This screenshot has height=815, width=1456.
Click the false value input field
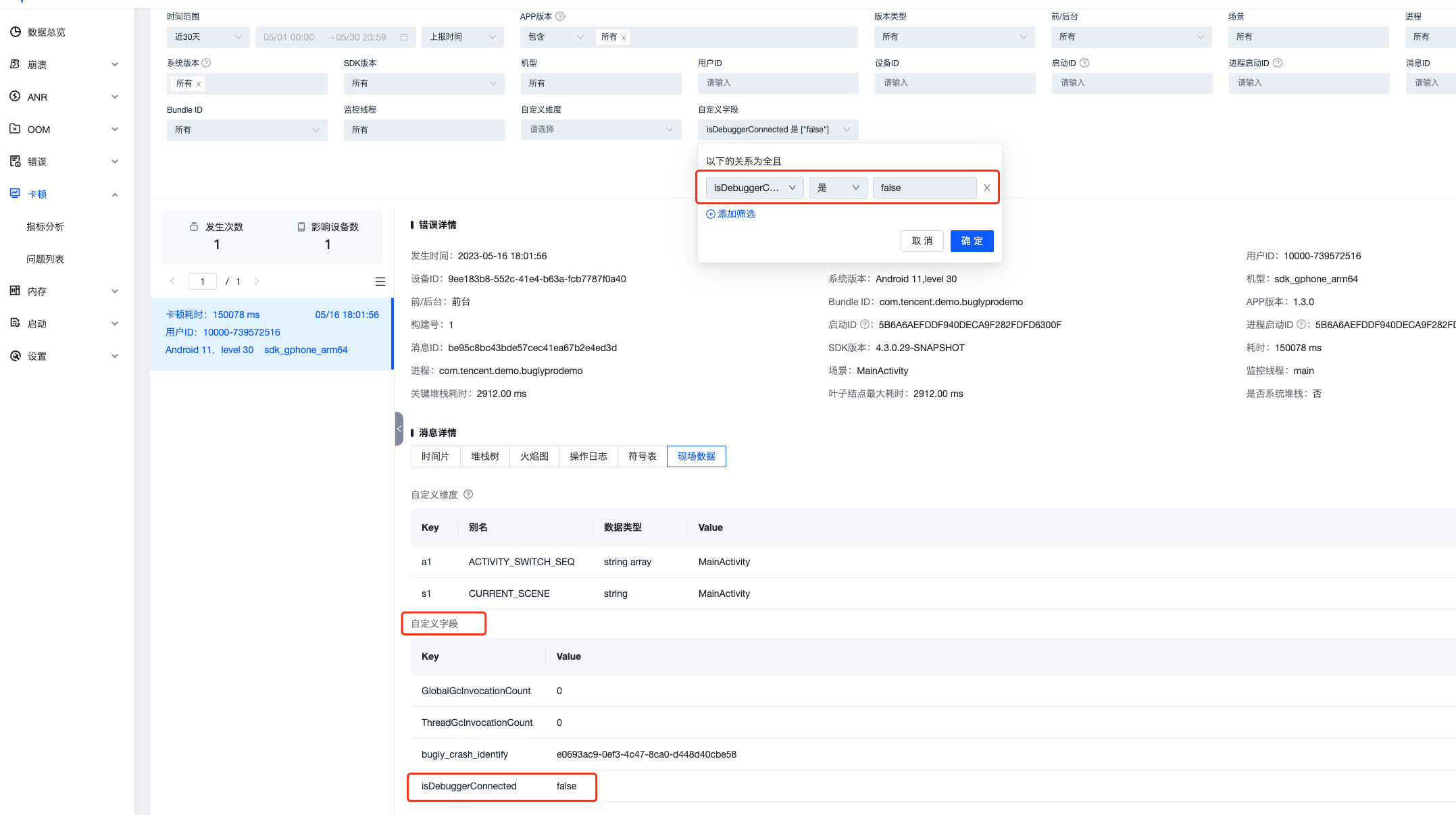[924, 188]
